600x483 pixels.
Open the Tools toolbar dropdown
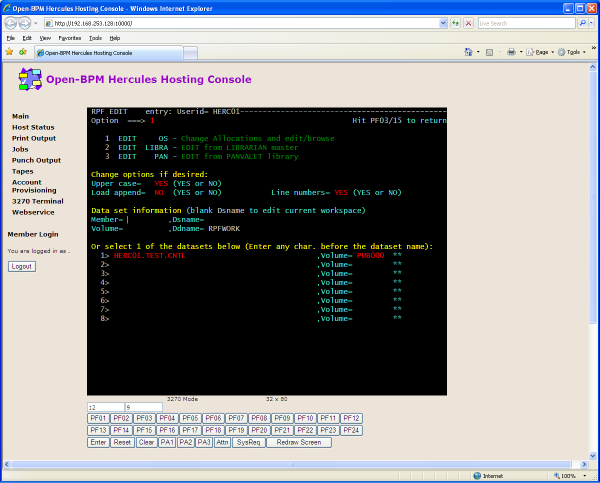[572, 52]
